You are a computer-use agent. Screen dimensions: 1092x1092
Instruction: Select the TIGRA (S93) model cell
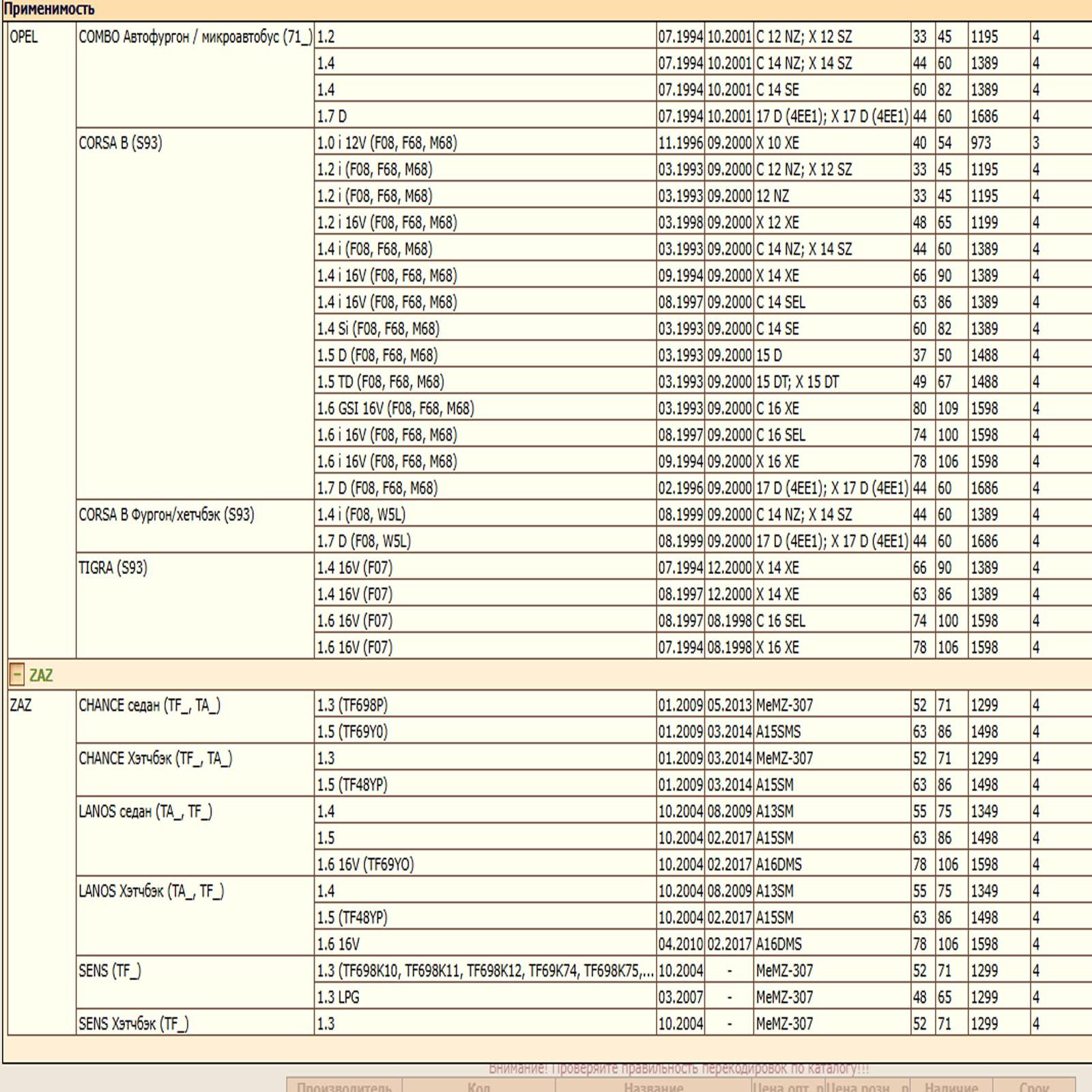tap(113, 568)
